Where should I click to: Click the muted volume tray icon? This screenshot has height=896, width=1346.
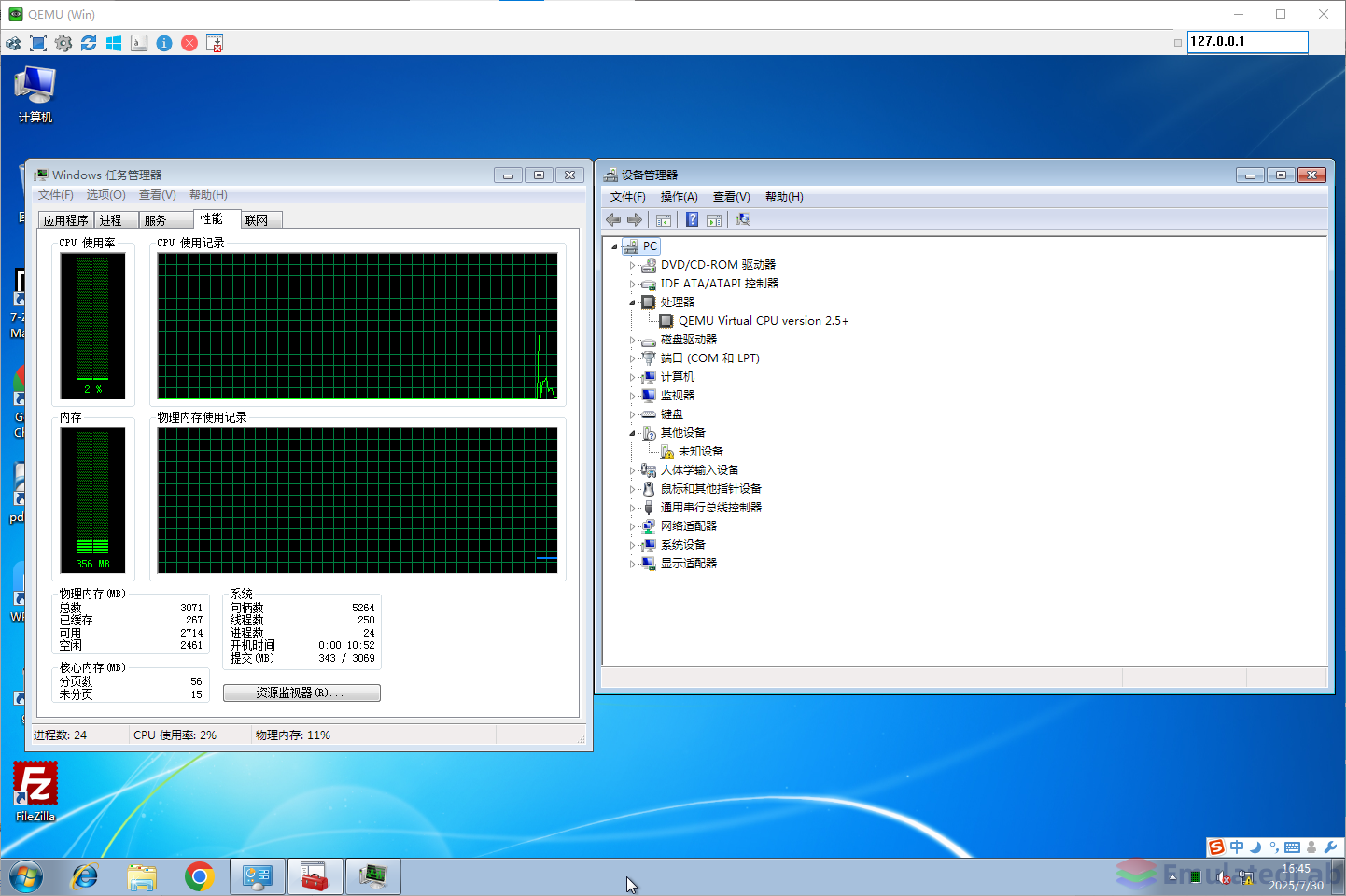tap(1223, 877)
